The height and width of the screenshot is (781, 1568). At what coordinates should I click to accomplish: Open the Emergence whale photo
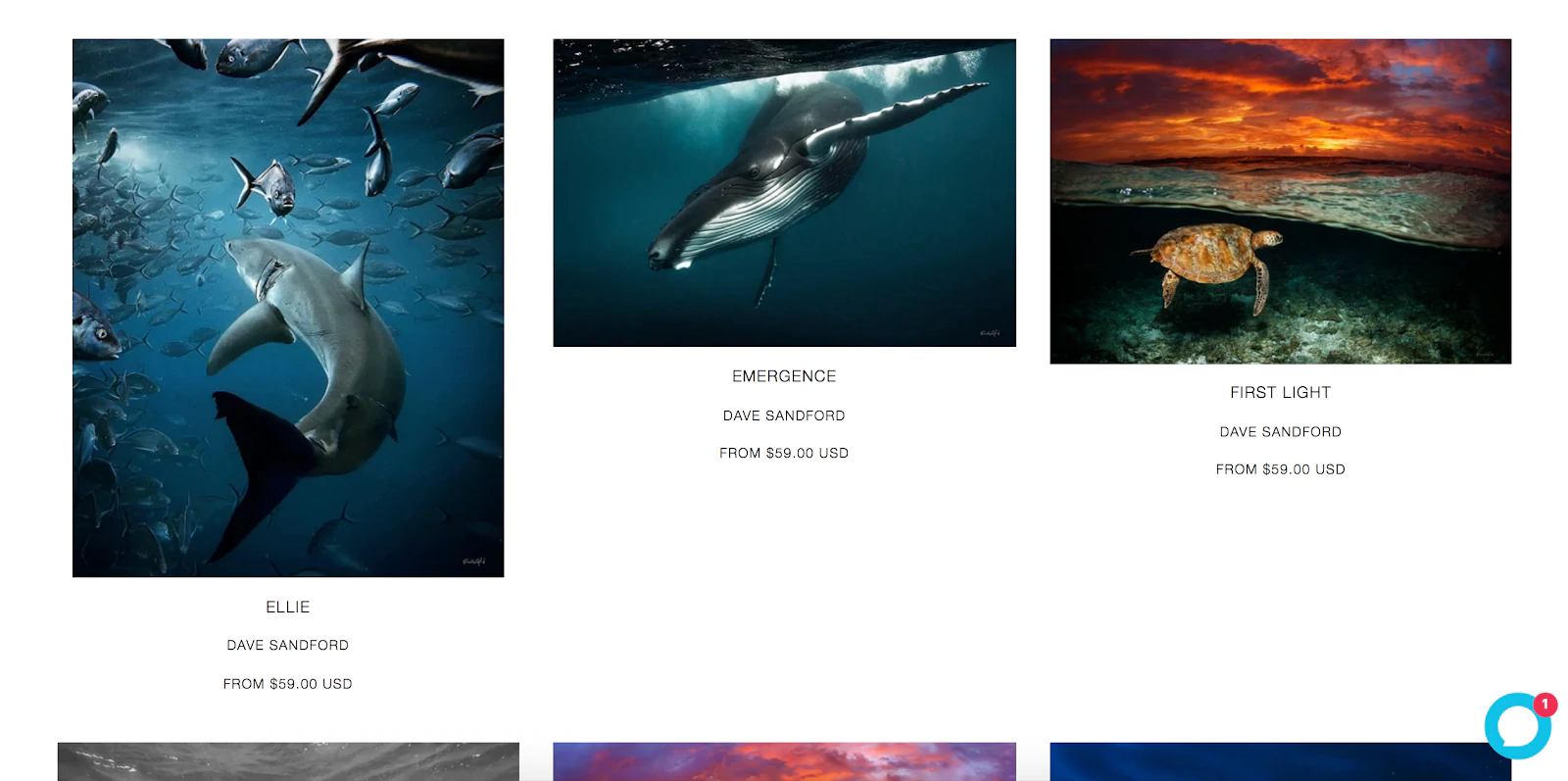tap(784, 193)
